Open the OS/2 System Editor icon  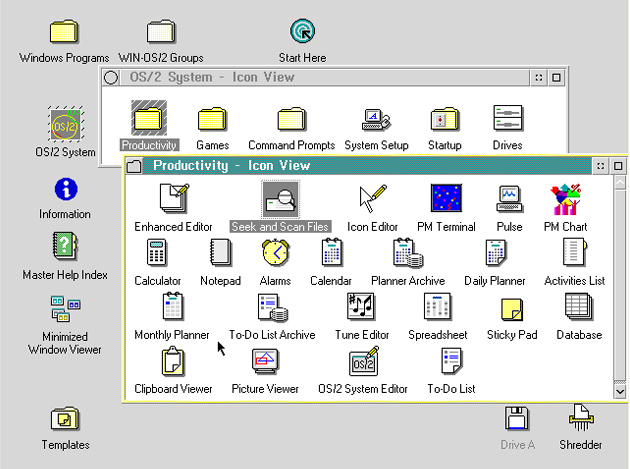click(364, 361)
